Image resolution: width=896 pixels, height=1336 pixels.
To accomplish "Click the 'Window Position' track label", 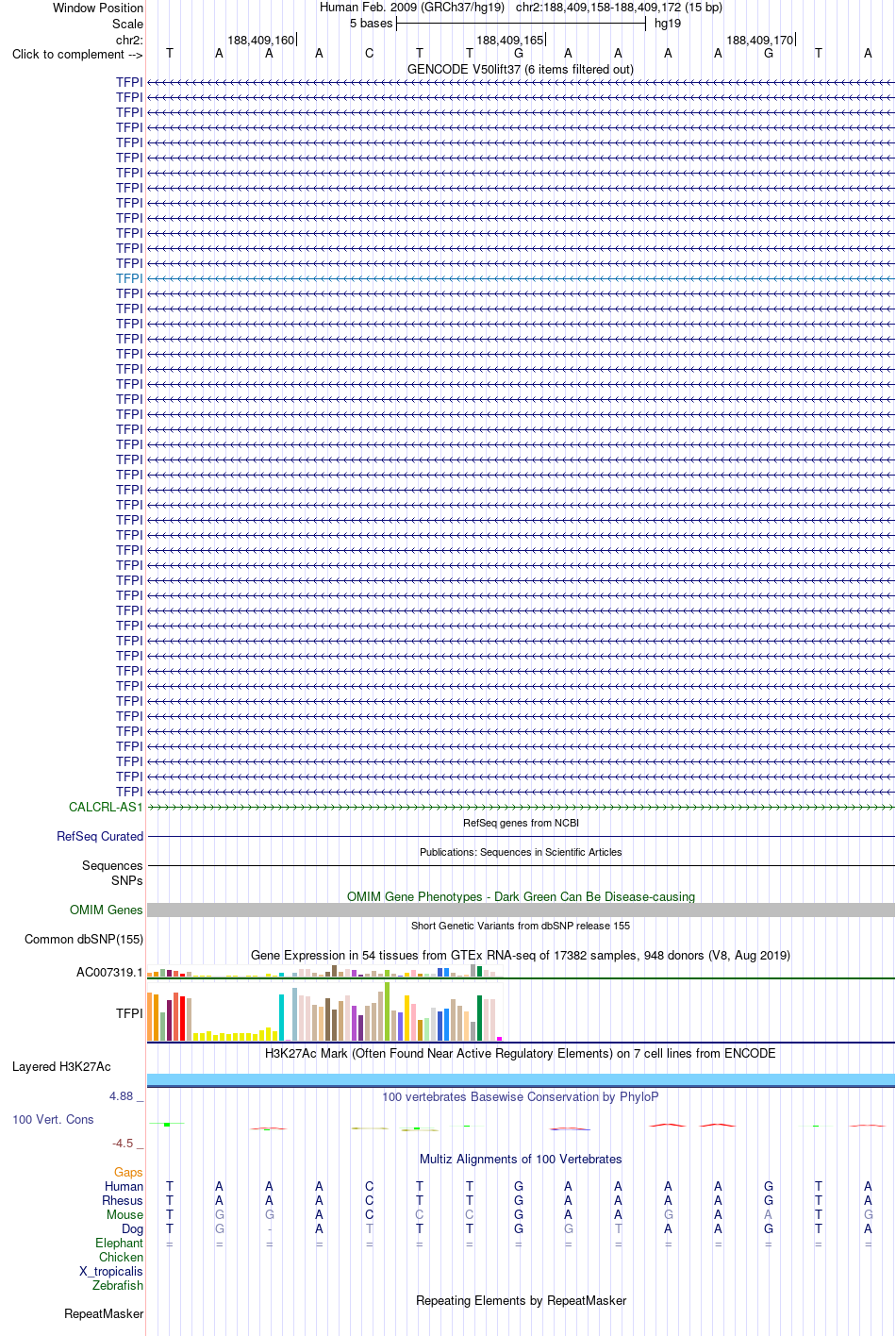I will click(x=98, y=8).
